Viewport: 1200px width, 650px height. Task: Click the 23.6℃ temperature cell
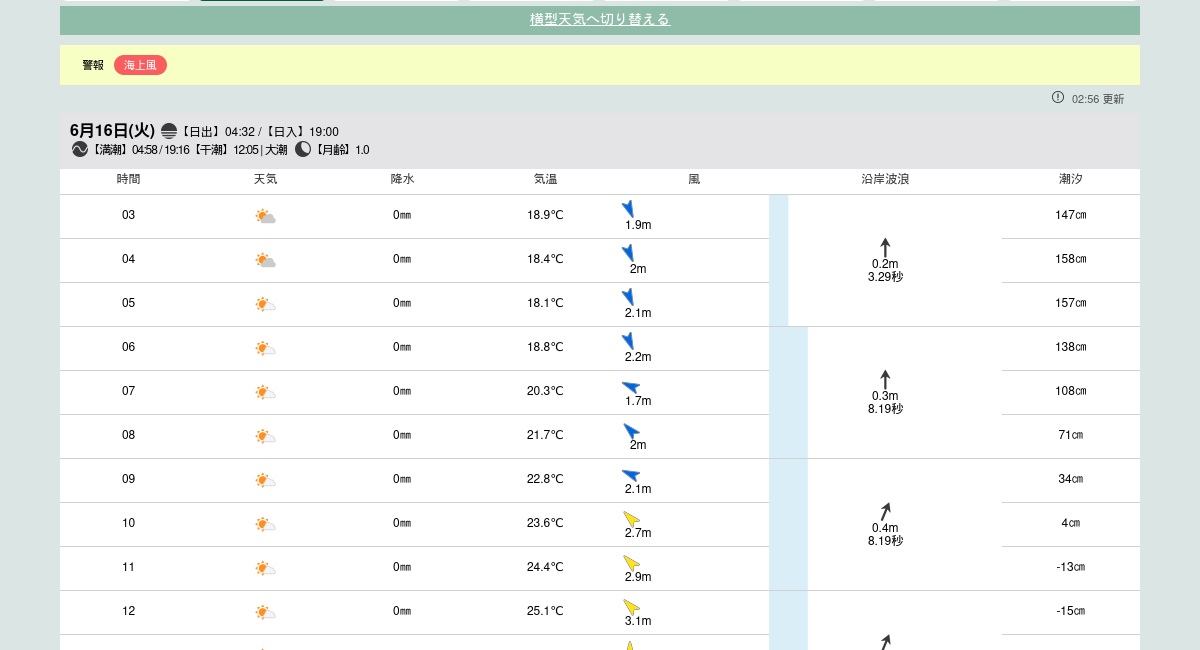pos(545,523)
